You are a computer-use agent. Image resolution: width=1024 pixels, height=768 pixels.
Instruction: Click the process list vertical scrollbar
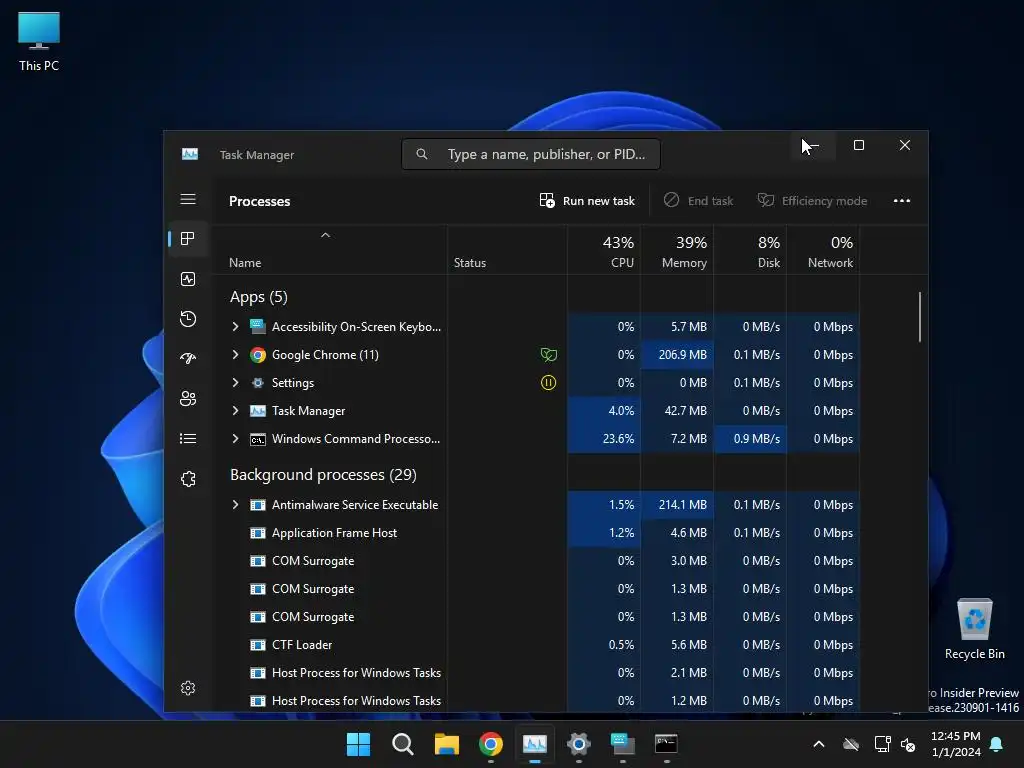click(920, 317)
